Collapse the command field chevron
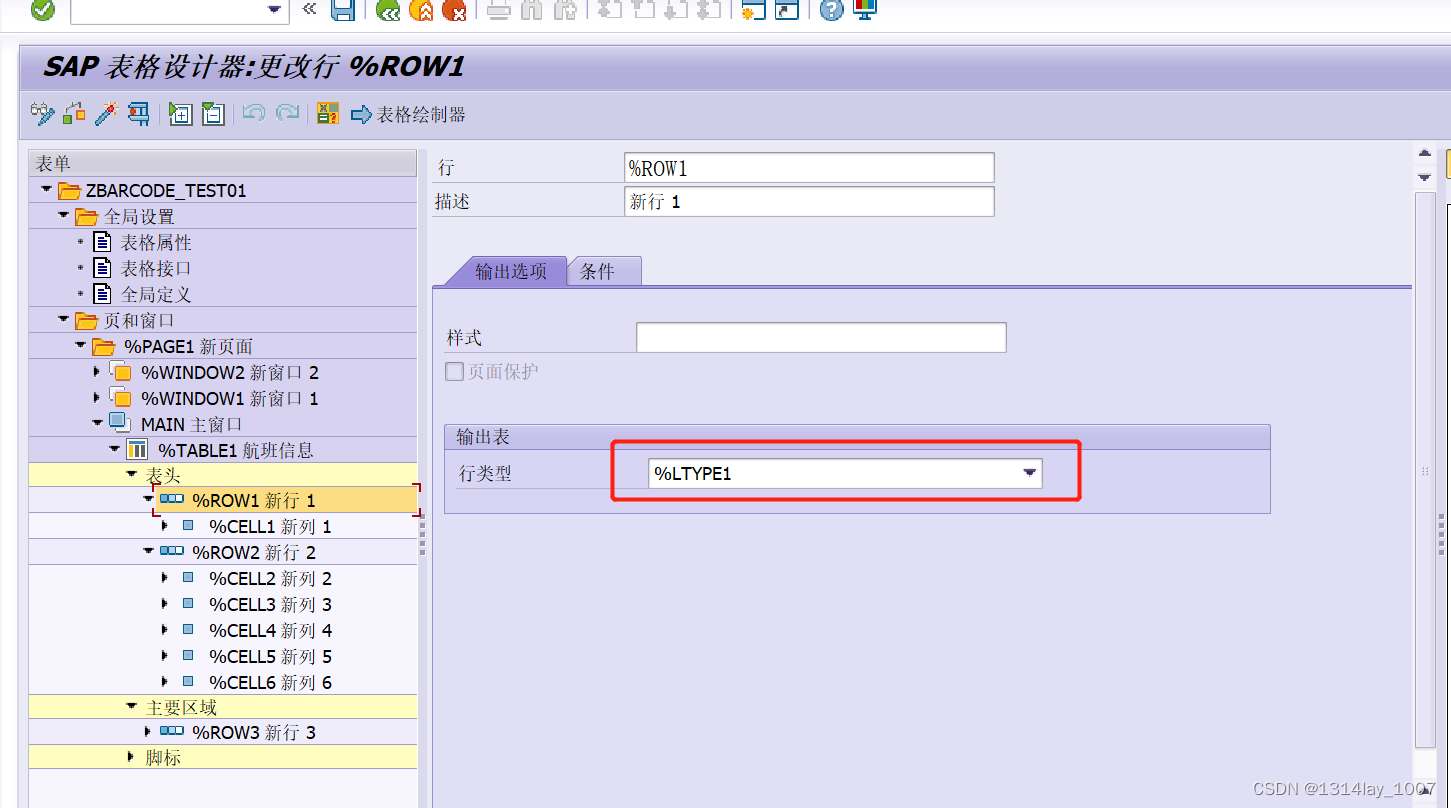 (x=309, y=9)
